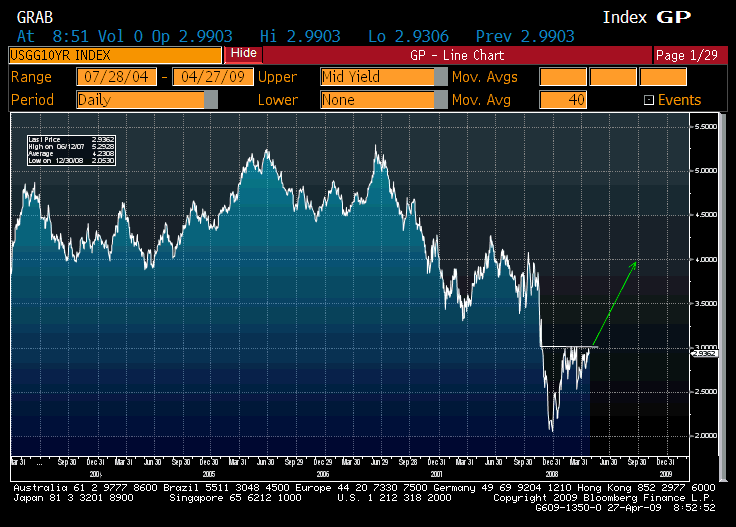
Task: Click the last price marker on the y-axis
Action: coord(706,352)
